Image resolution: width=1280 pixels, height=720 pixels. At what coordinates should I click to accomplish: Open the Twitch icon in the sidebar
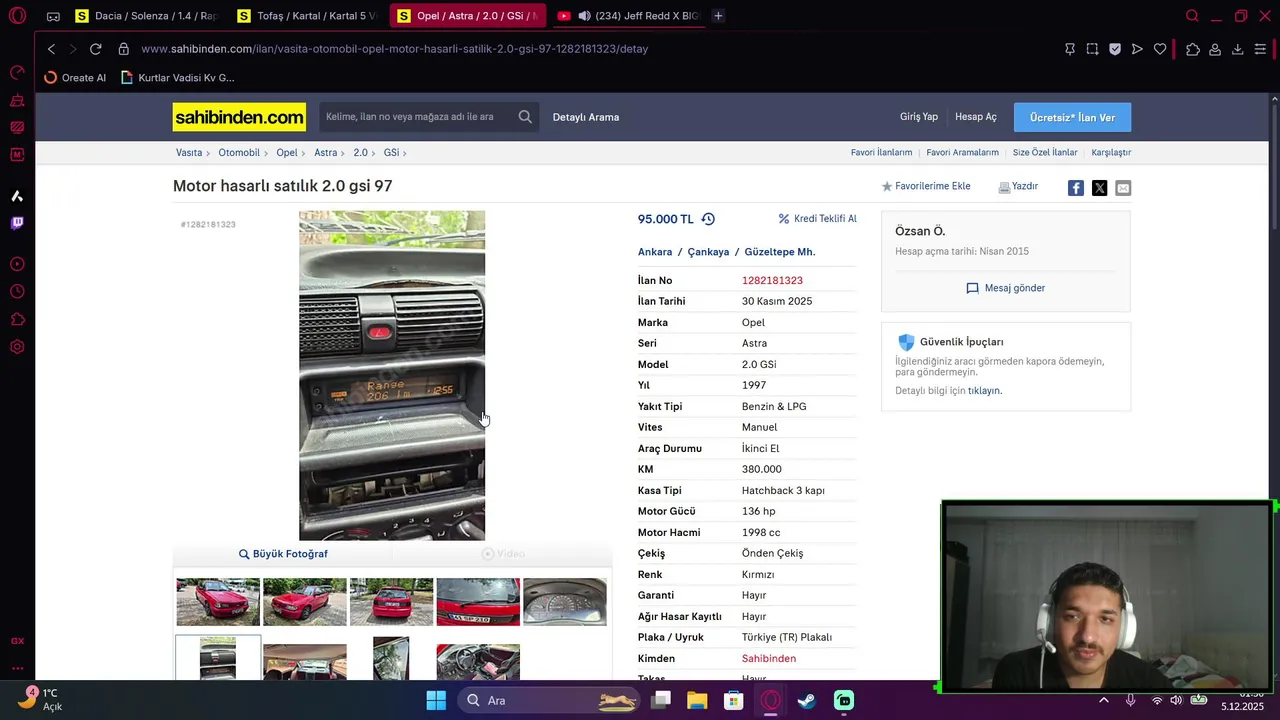[x=17, y=223]
